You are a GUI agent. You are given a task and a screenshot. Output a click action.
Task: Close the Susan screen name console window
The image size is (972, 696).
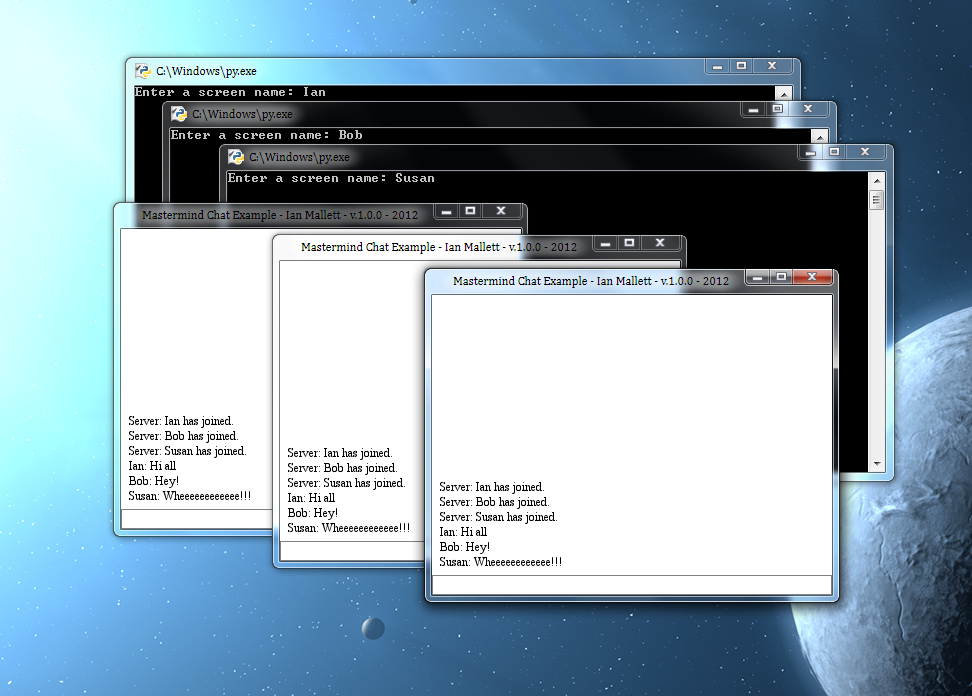(864, 152)
